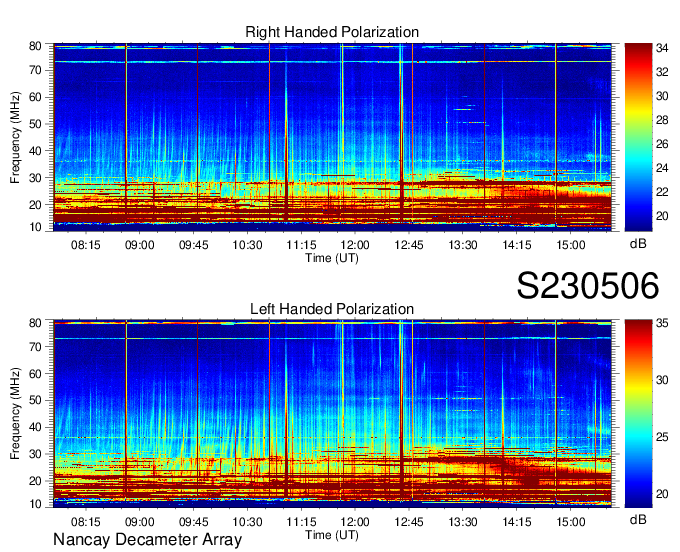Image resolution: width=680 pixels, height=552 pixels.
Task: Click "Time (UT)" label under Right Handed plot
Action: pos(332,258)
